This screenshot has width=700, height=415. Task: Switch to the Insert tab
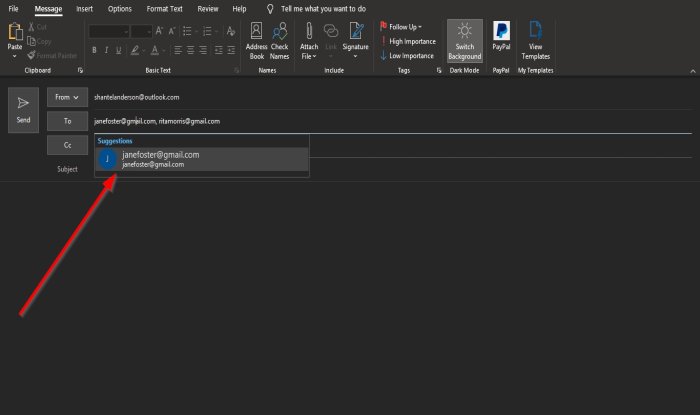click(x=84, y=8)
